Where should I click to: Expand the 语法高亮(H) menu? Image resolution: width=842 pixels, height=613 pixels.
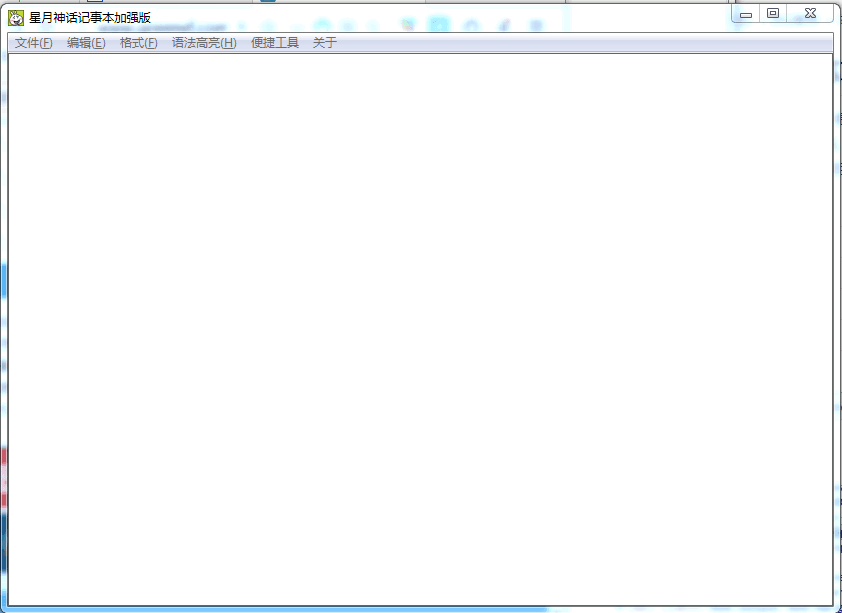coord(204,43)
